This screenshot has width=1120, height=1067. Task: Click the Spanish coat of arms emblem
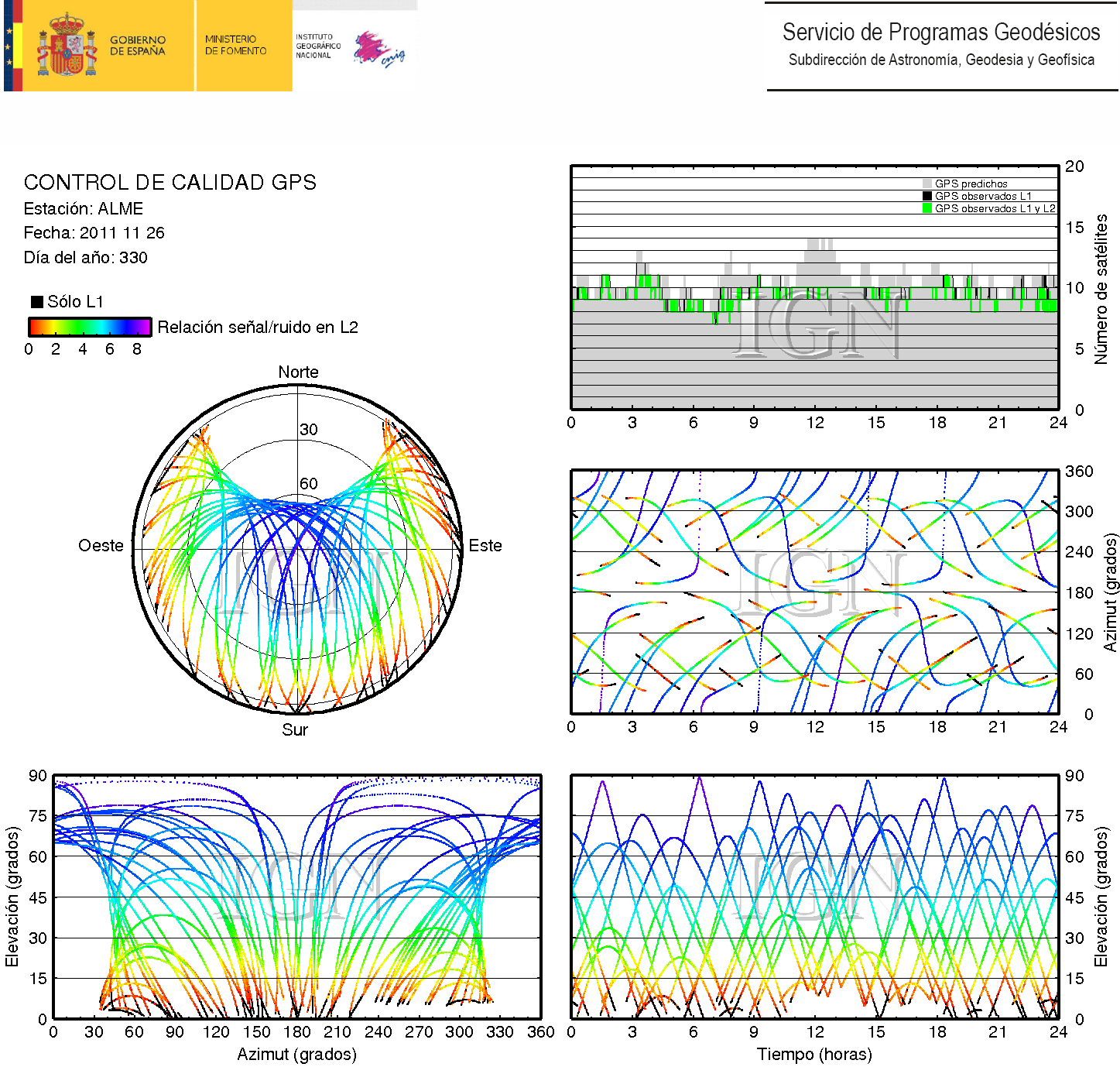point(67,46)
